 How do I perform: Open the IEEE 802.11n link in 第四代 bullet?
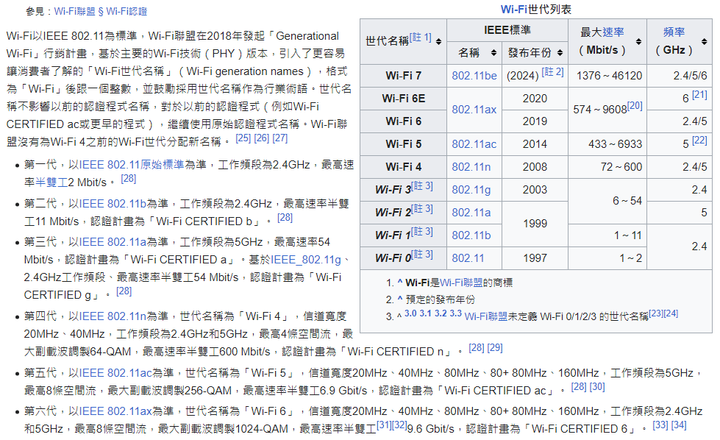[112, 316]
